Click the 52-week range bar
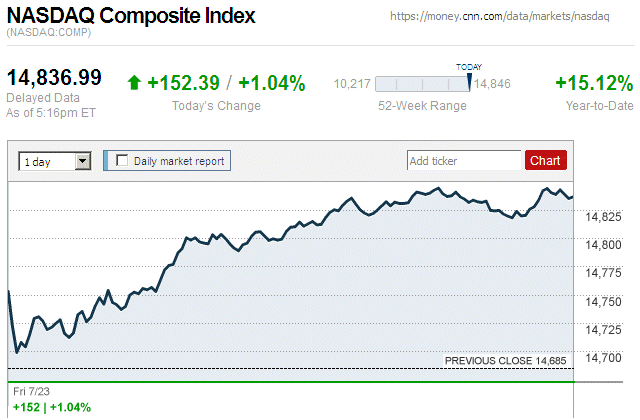 (420, 84)
